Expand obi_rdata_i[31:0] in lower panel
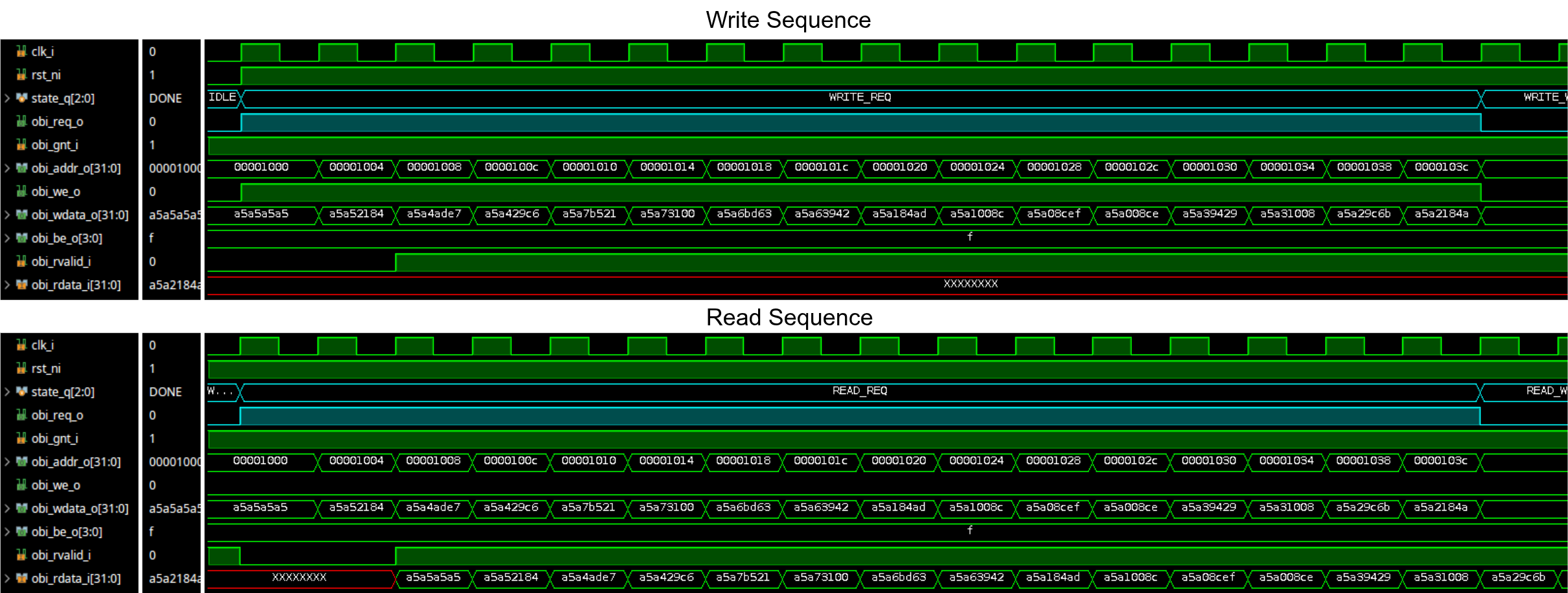This screenshot has width=1568, height=593. pyautogui.click(x=6, y=578)
